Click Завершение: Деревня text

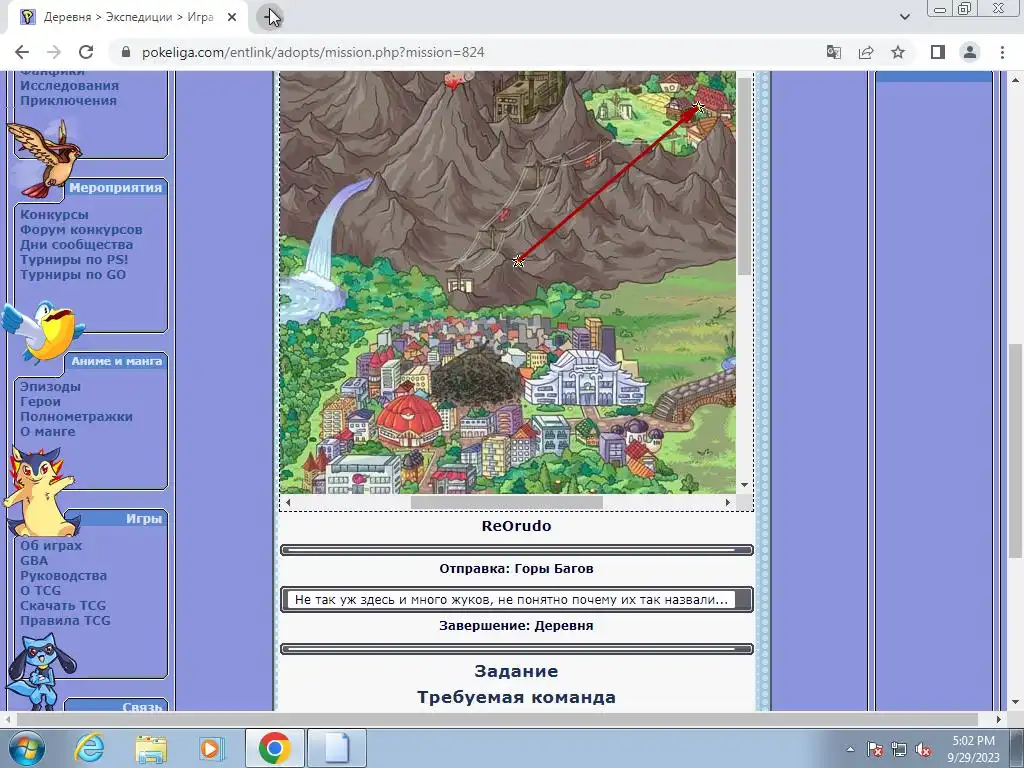[x=516, y=625]
